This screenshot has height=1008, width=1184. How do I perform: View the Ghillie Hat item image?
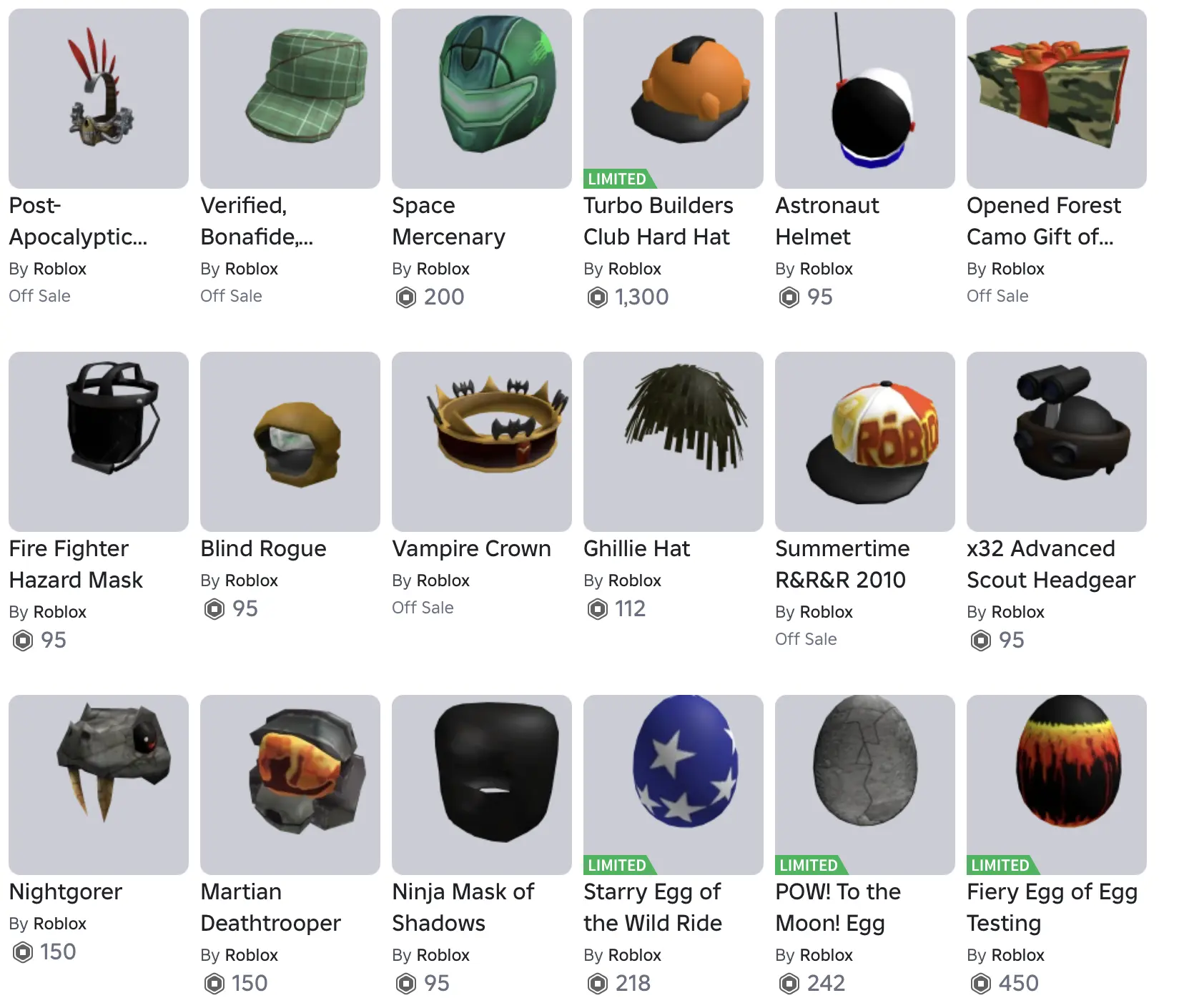coord(674,442)
